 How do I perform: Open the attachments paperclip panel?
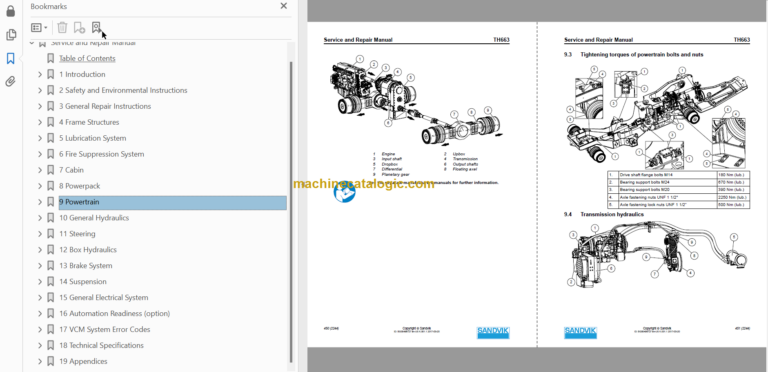click(x=11, y=81)
